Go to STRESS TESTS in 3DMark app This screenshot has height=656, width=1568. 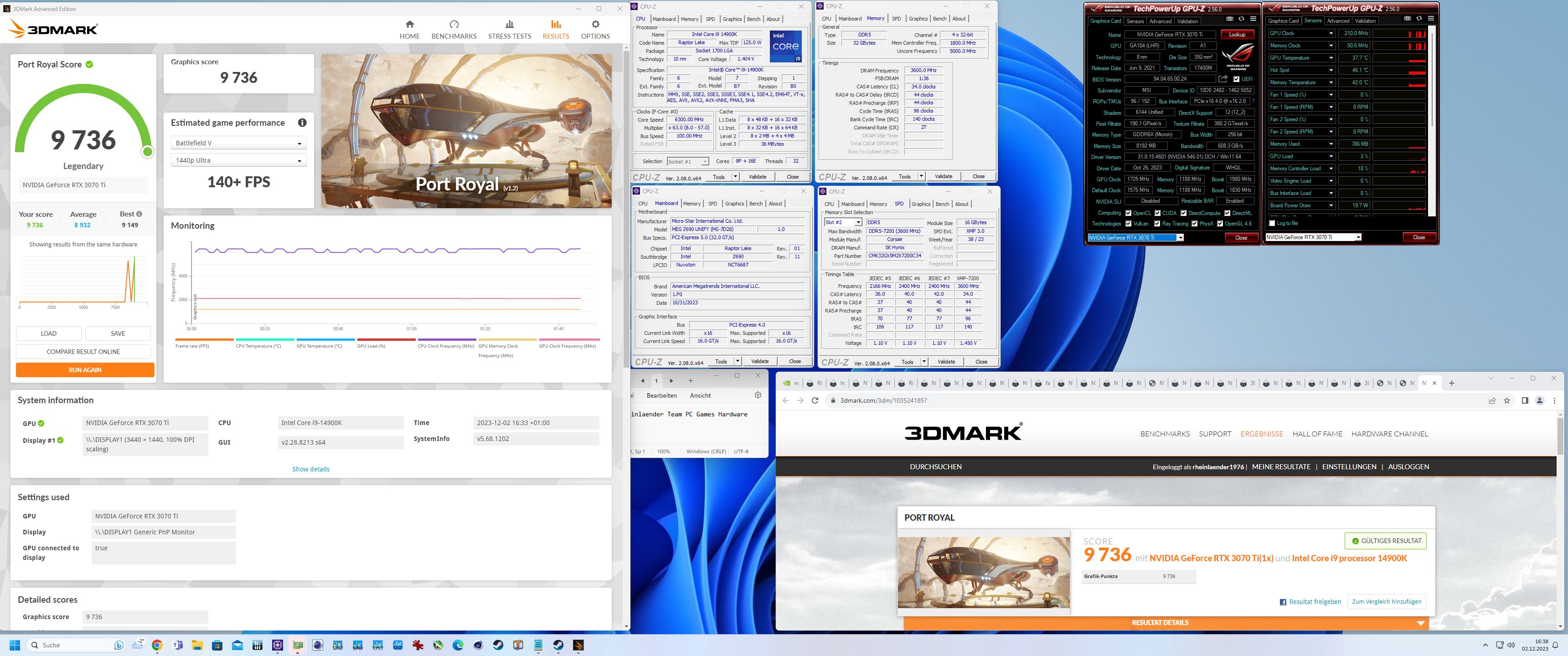coord(510,29)
